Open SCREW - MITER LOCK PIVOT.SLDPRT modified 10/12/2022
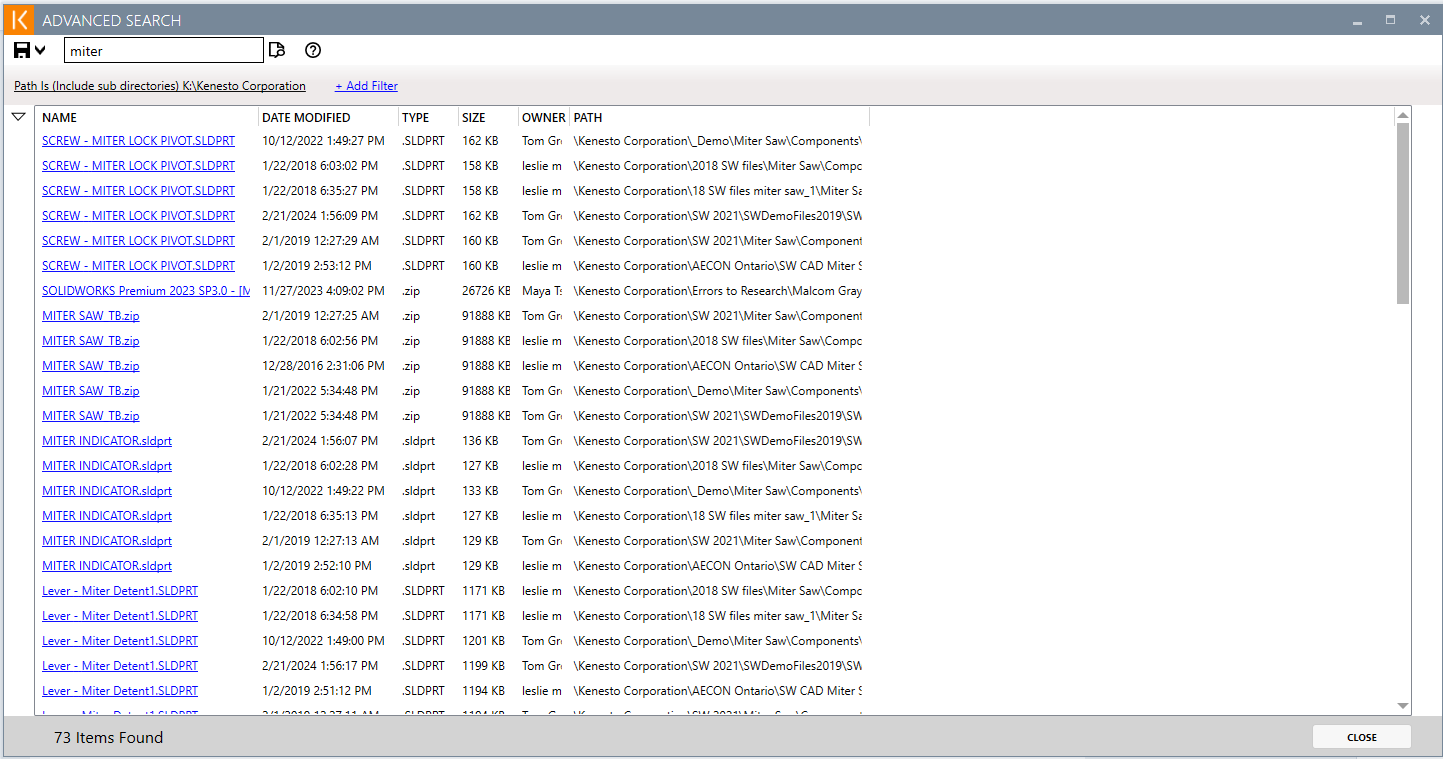Viewport: 1443px width, 759px height. click(x=138, y=141)
